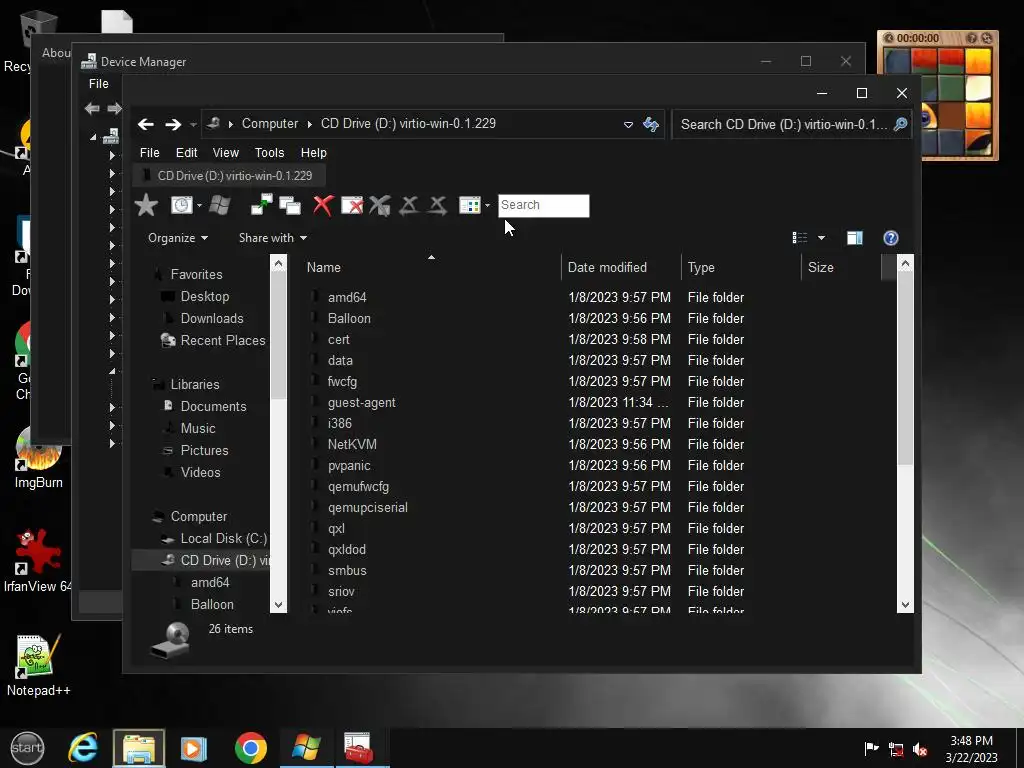This screenshot has height=768, width=1024.
Task: Open Recent Places in navigation pane
Action: coord(223,340)
